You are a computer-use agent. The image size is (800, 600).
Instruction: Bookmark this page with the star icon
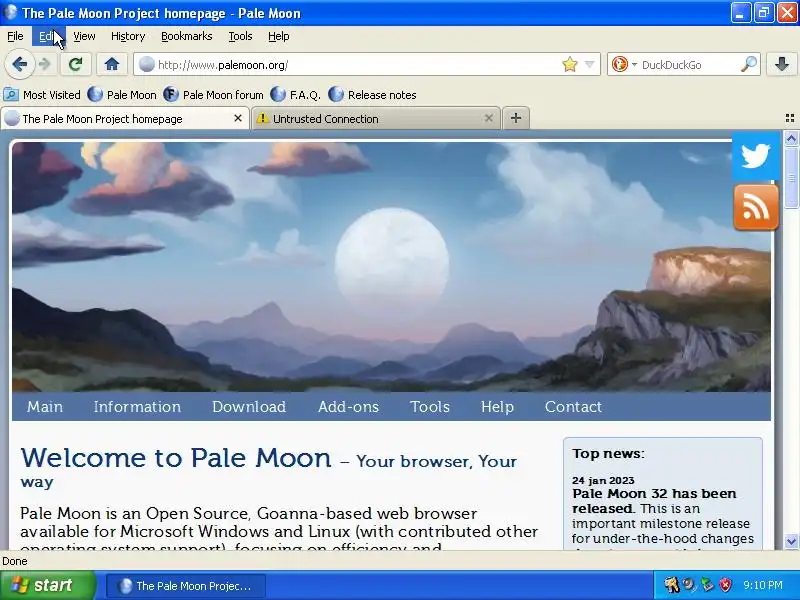[569, 65]
